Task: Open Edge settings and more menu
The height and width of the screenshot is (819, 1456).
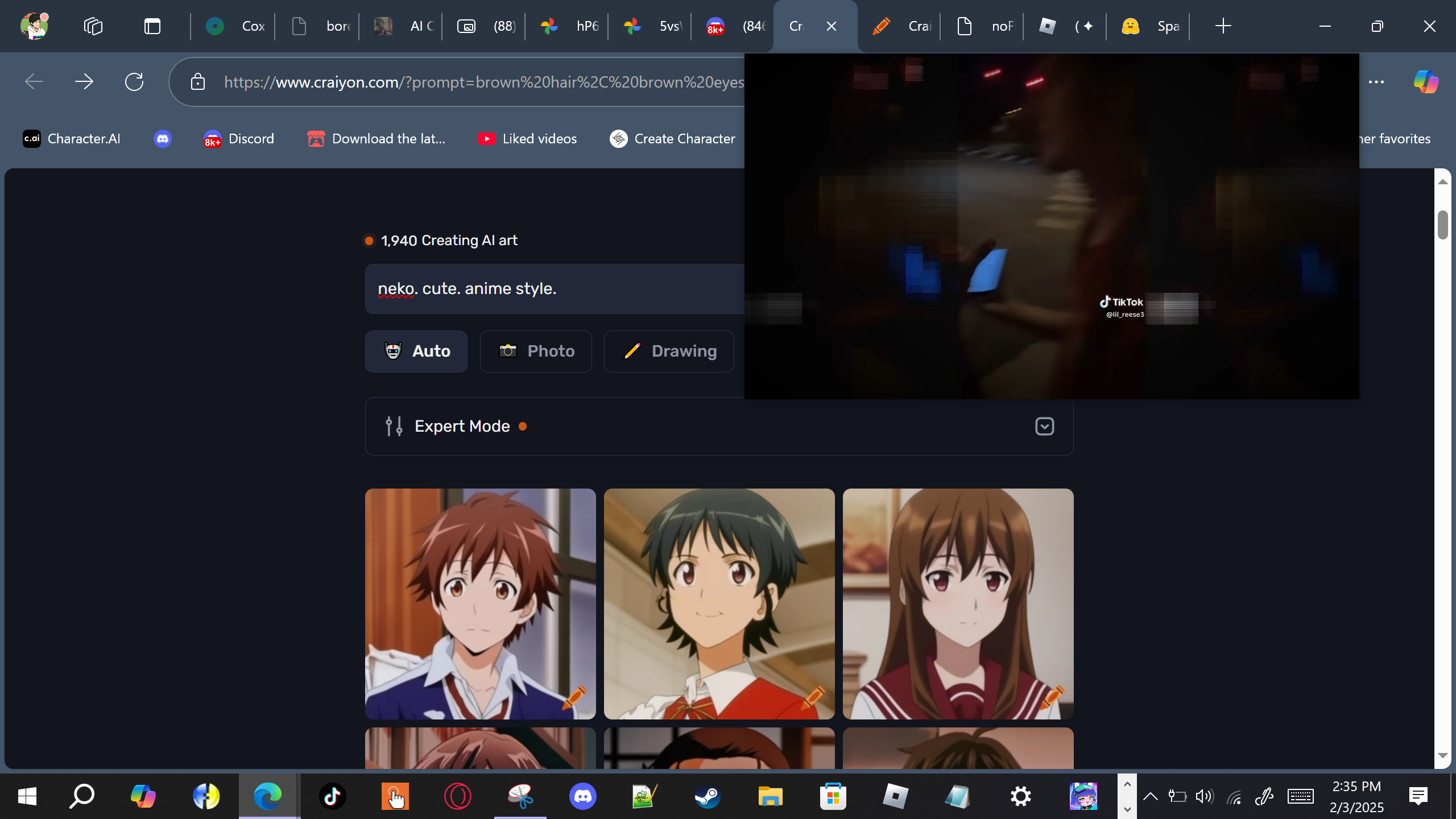Action: (1376, 82)
